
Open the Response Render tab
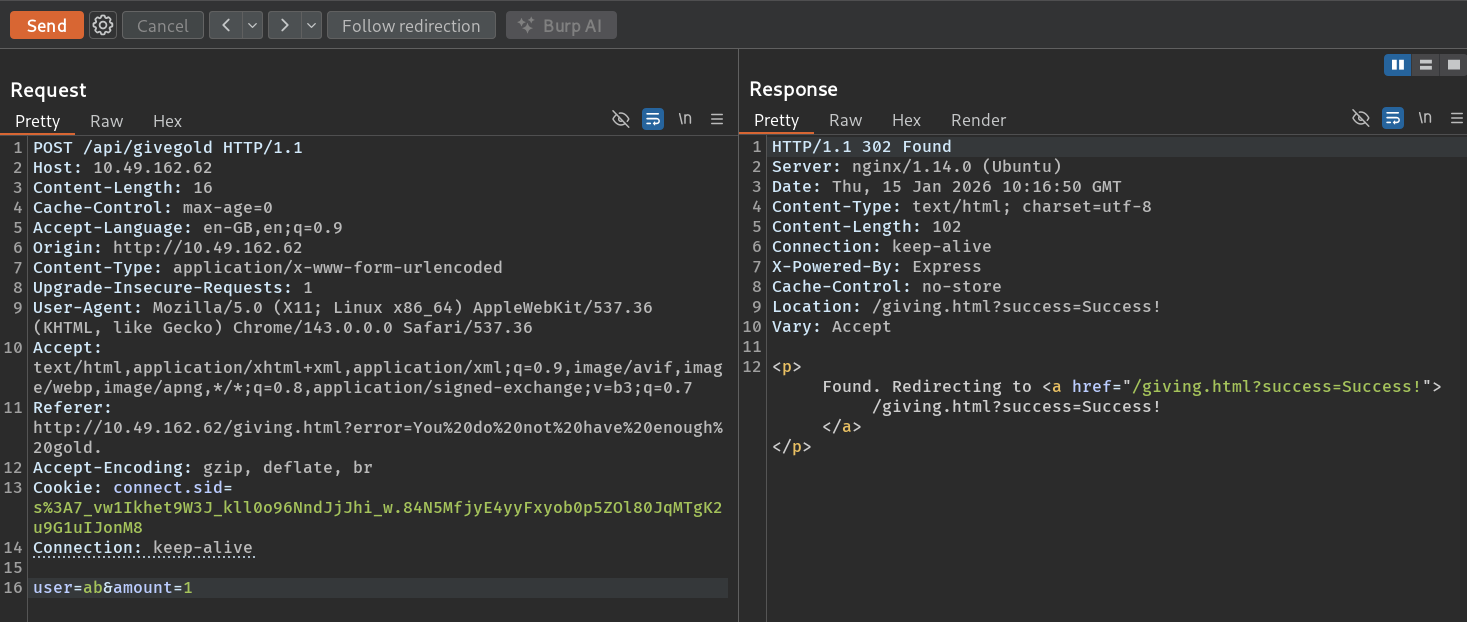click(978, 120)
